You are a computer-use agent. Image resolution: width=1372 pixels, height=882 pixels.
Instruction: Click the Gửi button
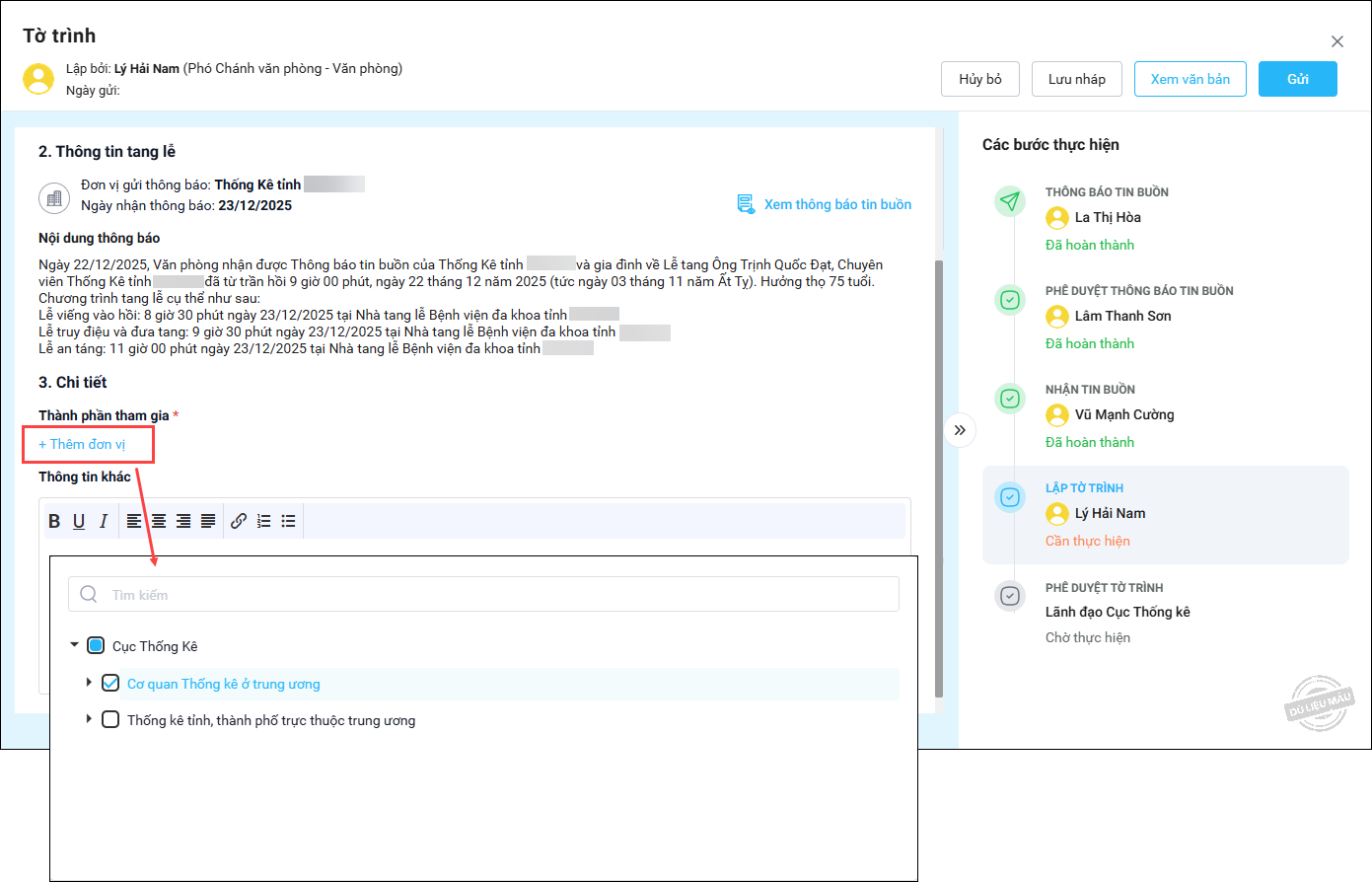click(x=1297, y=79)
